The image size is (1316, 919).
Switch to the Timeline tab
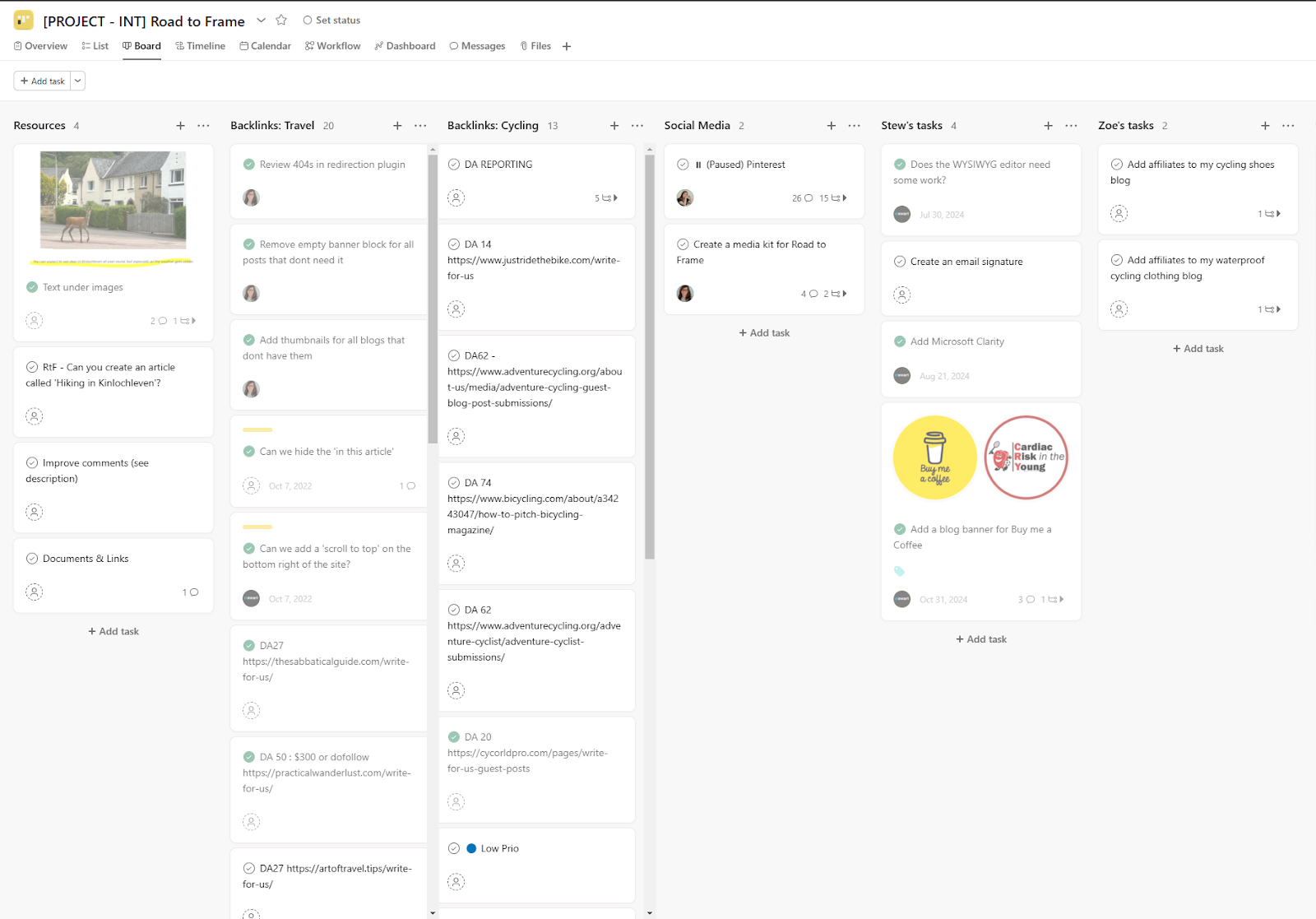pyautogui.click(x=201, y=46)
